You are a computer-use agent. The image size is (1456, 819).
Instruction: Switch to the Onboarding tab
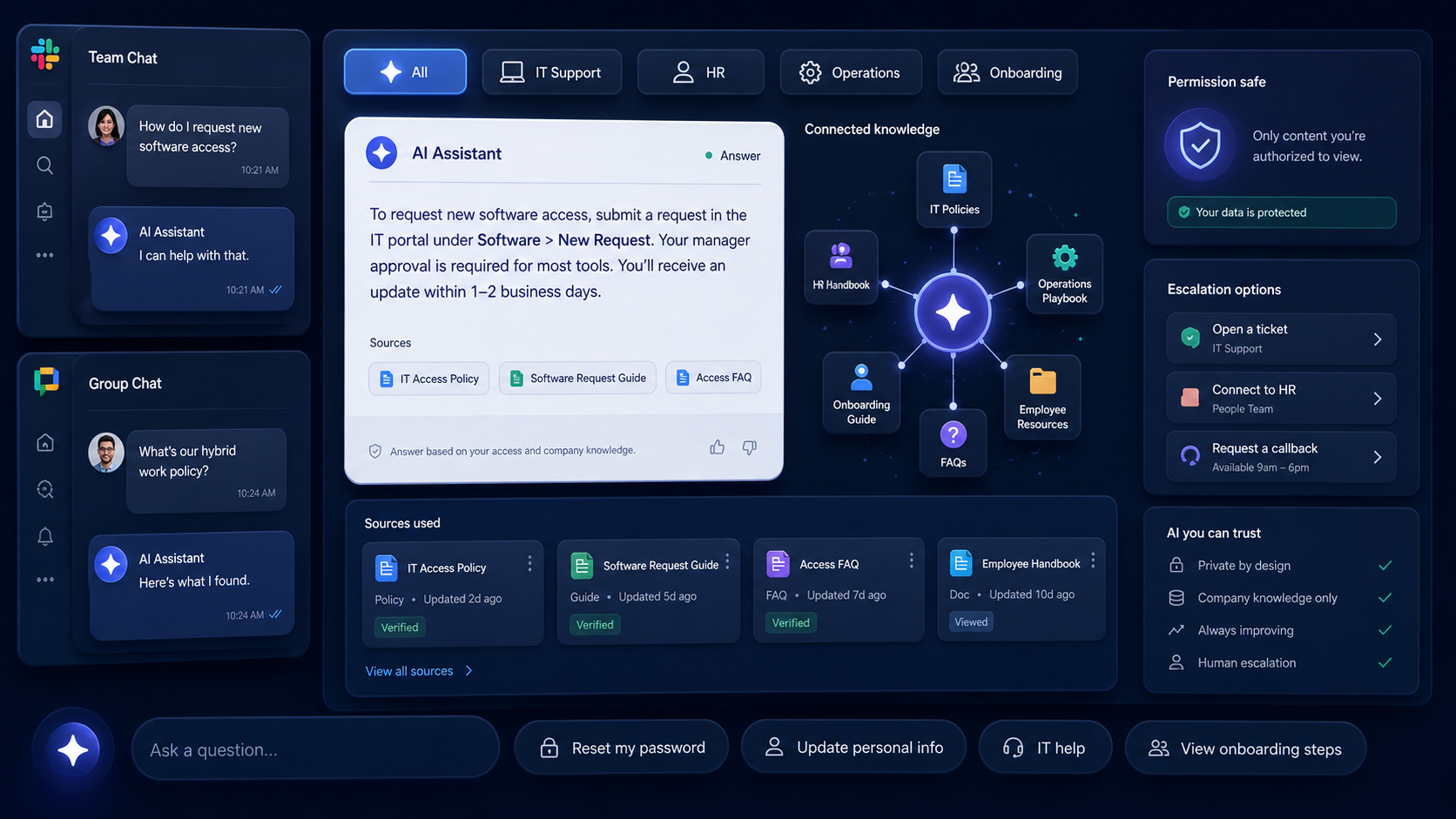pyautogui.click(x=1008, y=72)
